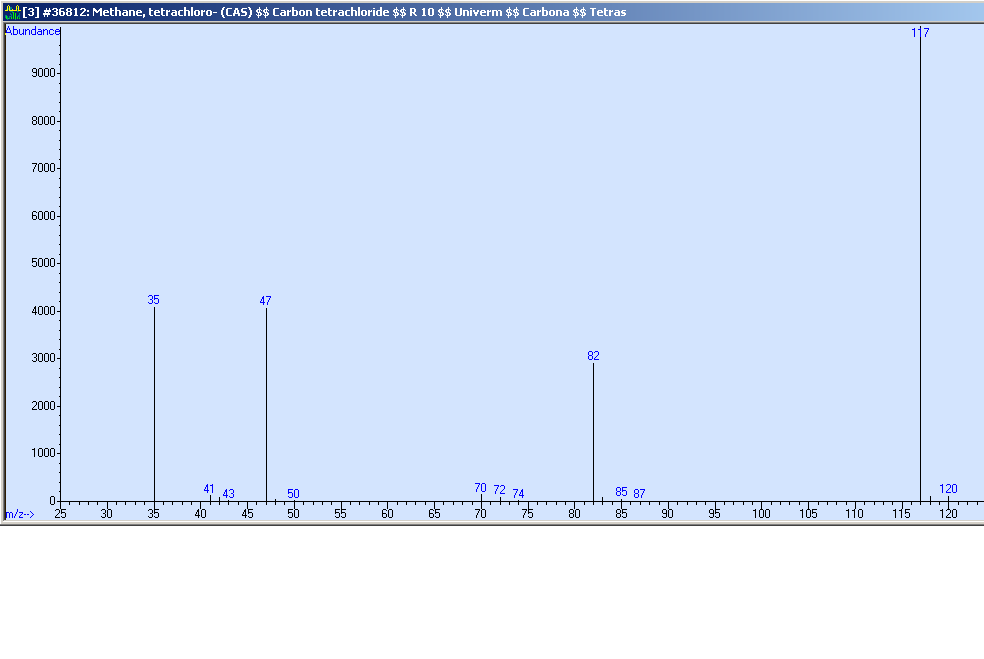Click the small peak label 43
This screenshot has width=984, height=659.
coord(228,494)
